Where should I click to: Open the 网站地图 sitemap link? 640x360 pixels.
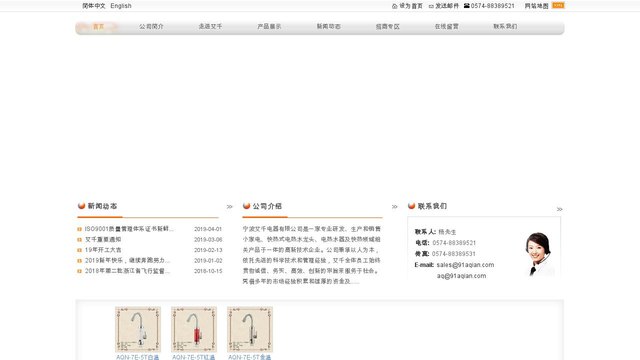(x=536, y=6)
